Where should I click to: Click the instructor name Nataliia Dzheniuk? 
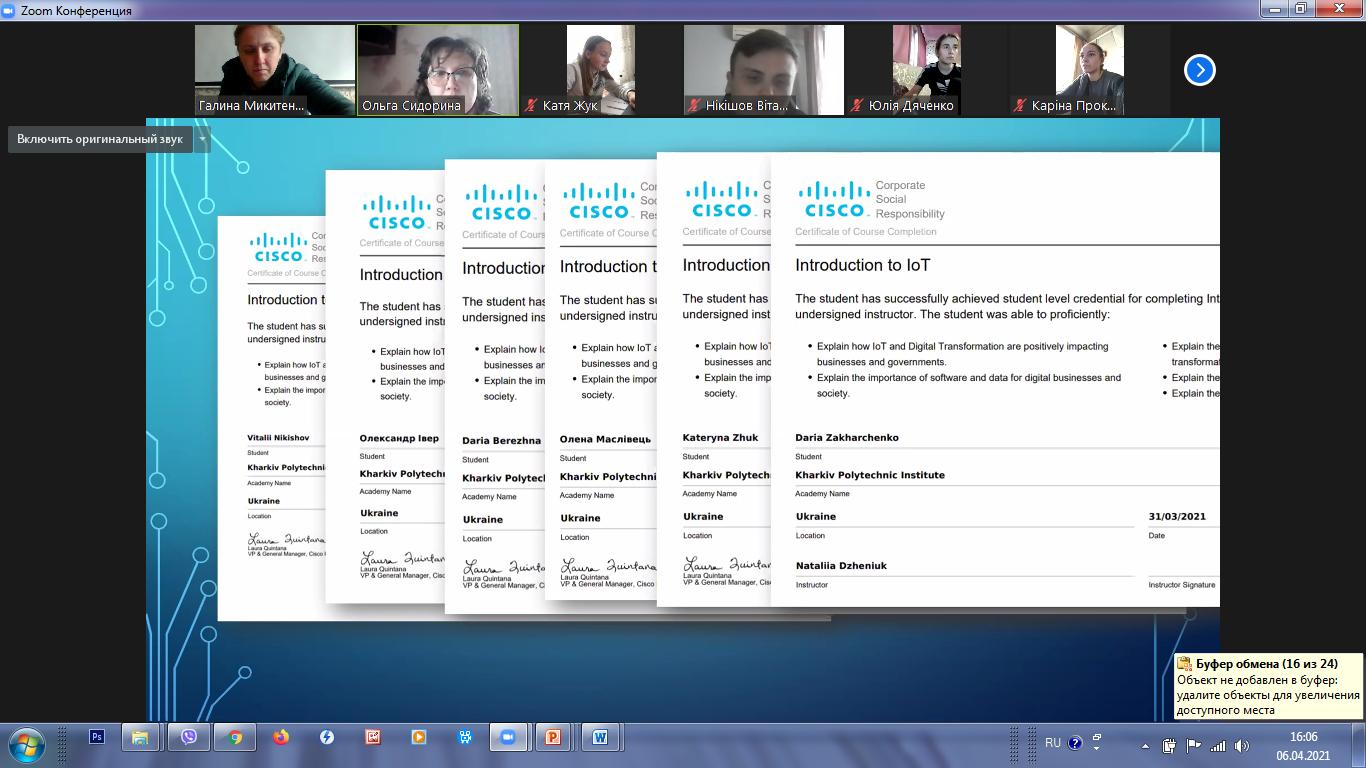(x=841, y=566)
